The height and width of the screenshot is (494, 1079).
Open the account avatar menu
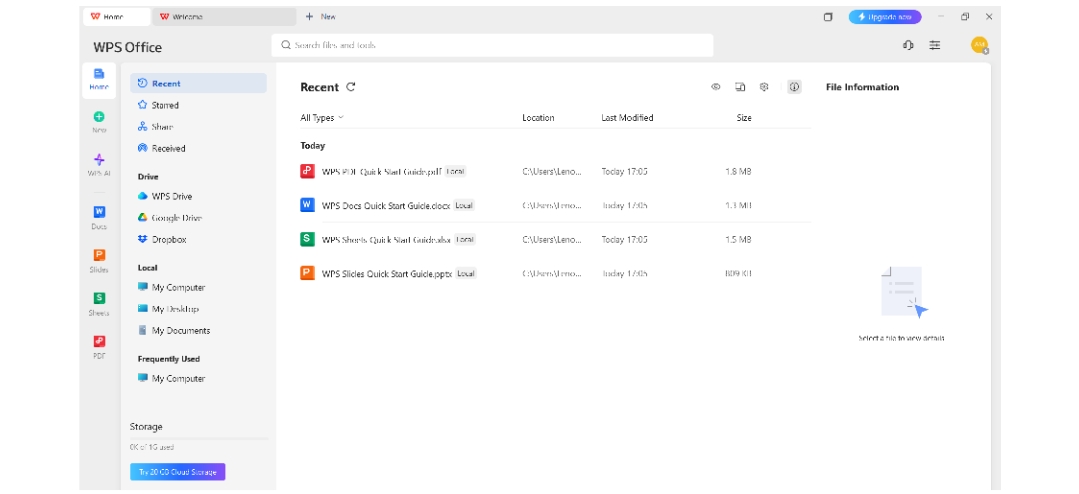pos(979,45)
